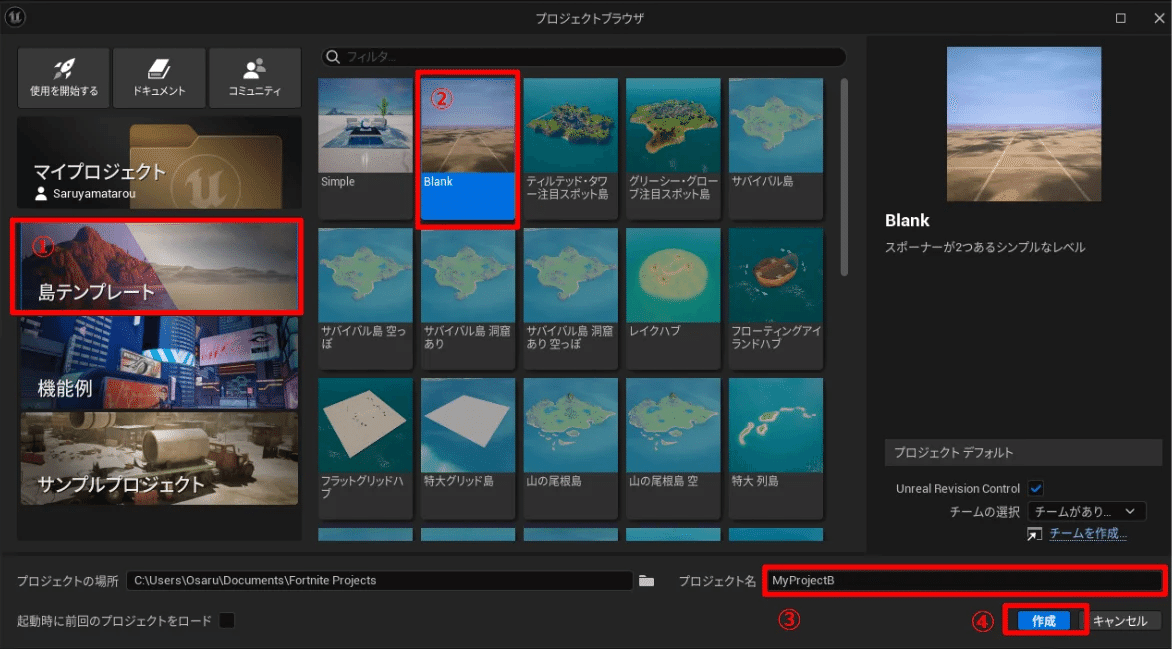Choose the サバイバル島 洞窟あり 空っぽ template
Viewport: 1174px width, 649px height.
(571, 298)
